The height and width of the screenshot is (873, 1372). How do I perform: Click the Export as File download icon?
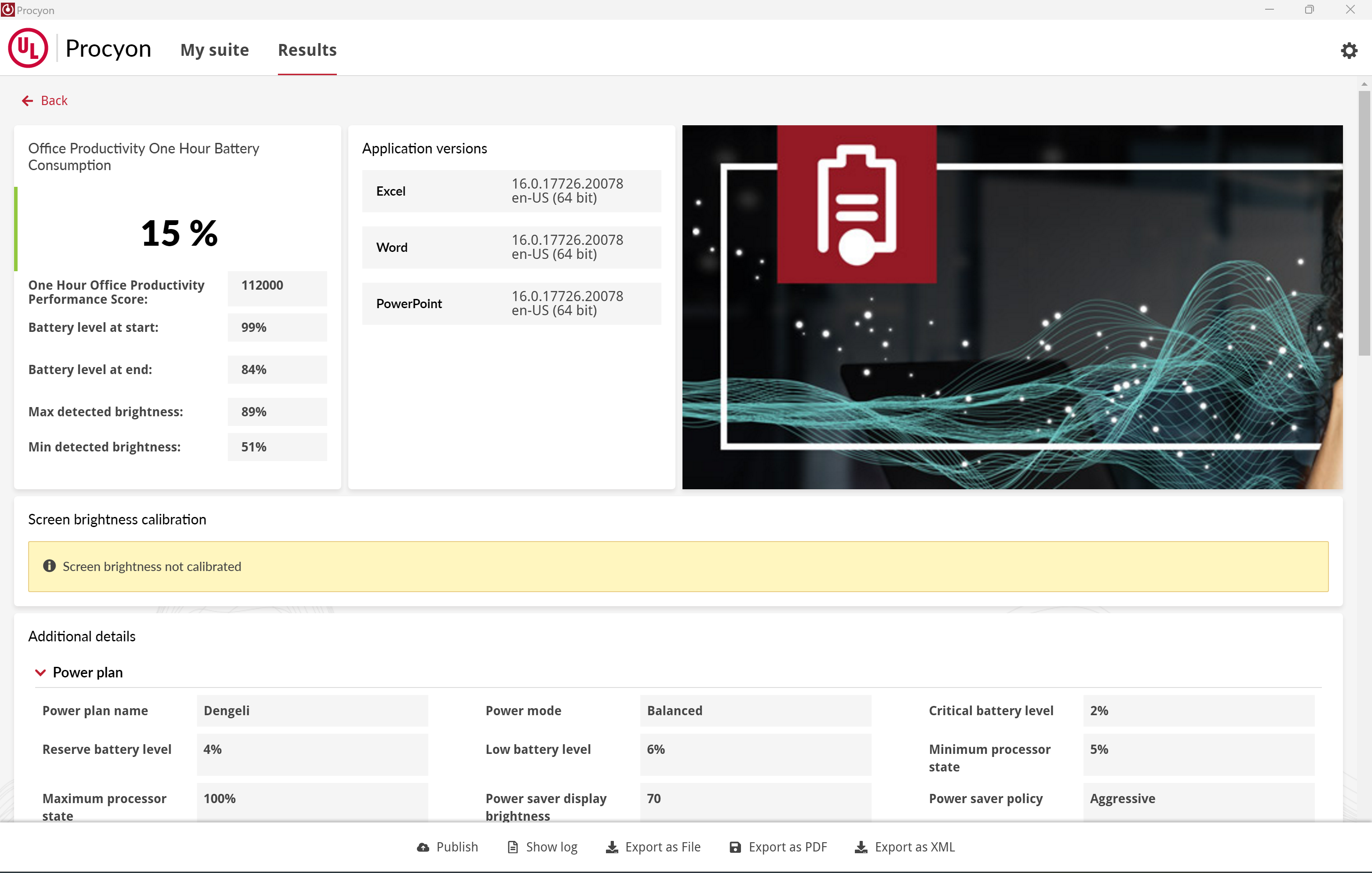coord(612,848)
